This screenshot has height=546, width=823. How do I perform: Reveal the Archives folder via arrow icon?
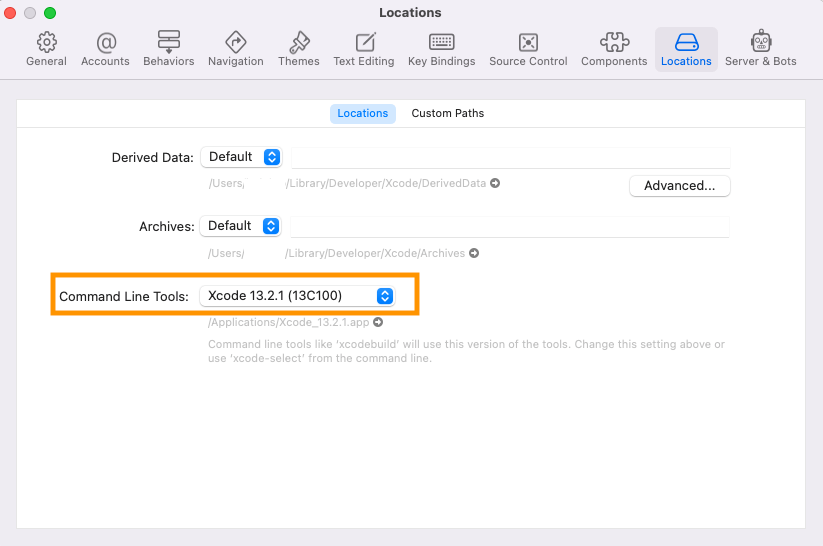[474, 253]
